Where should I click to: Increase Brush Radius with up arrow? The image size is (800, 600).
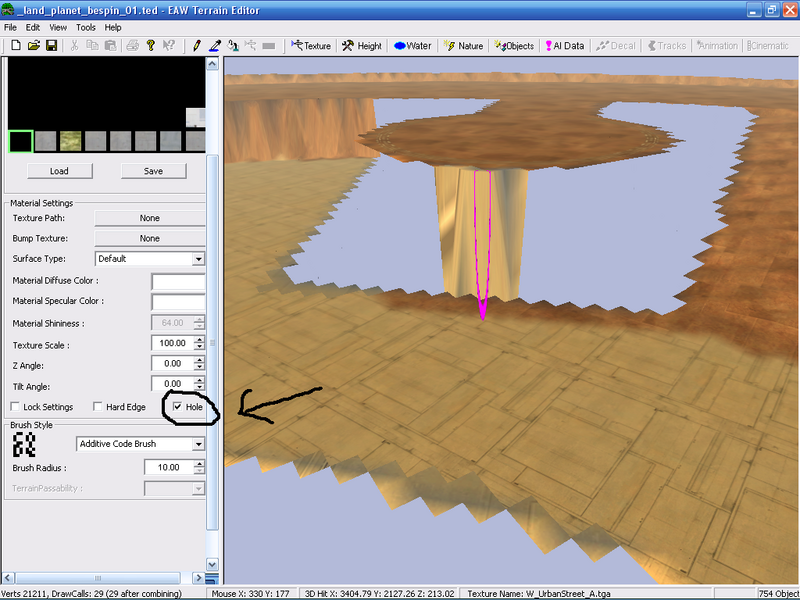pyautogui.click(x=199, y=464)
